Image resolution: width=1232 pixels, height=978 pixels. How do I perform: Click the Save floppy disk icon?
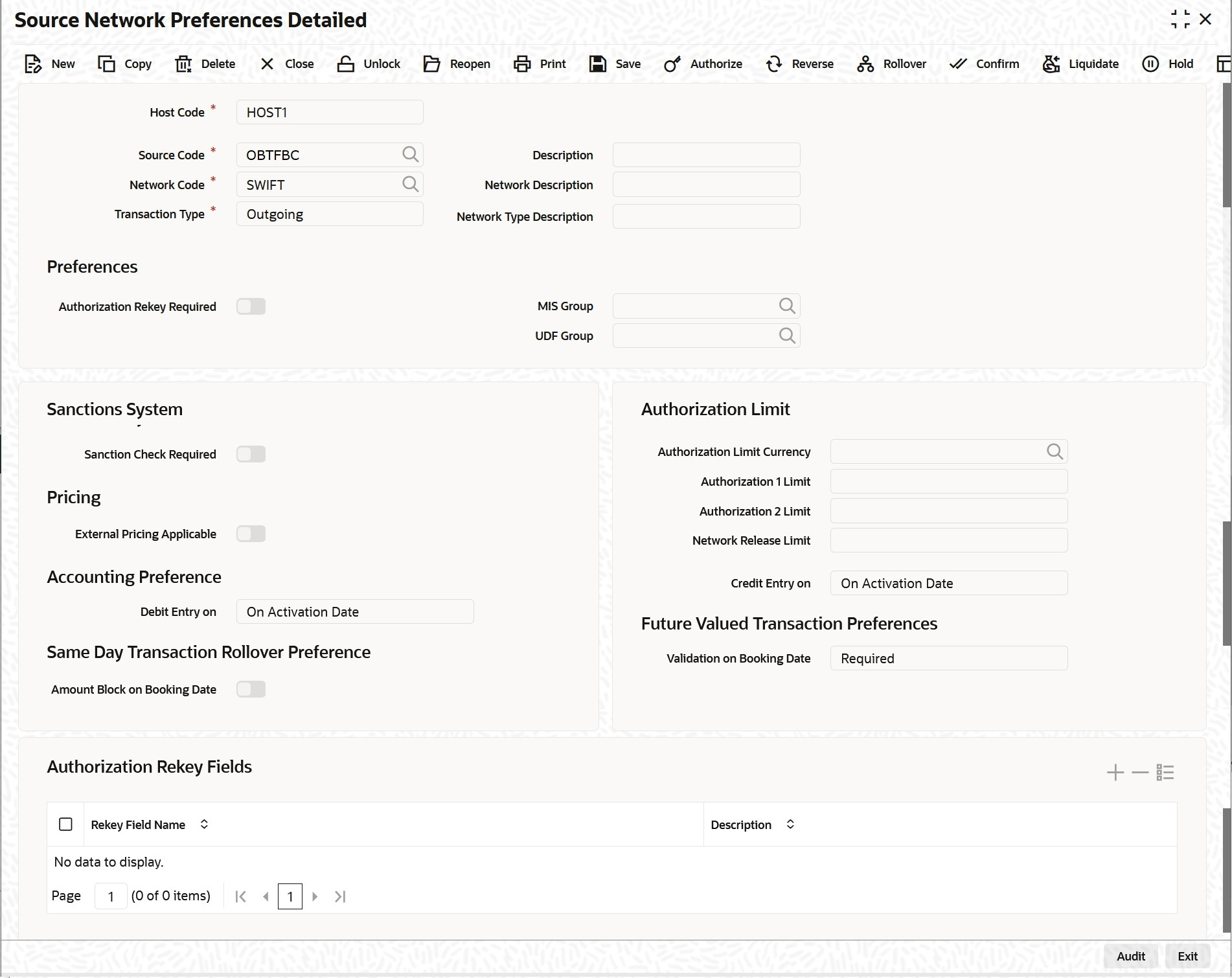598,64
